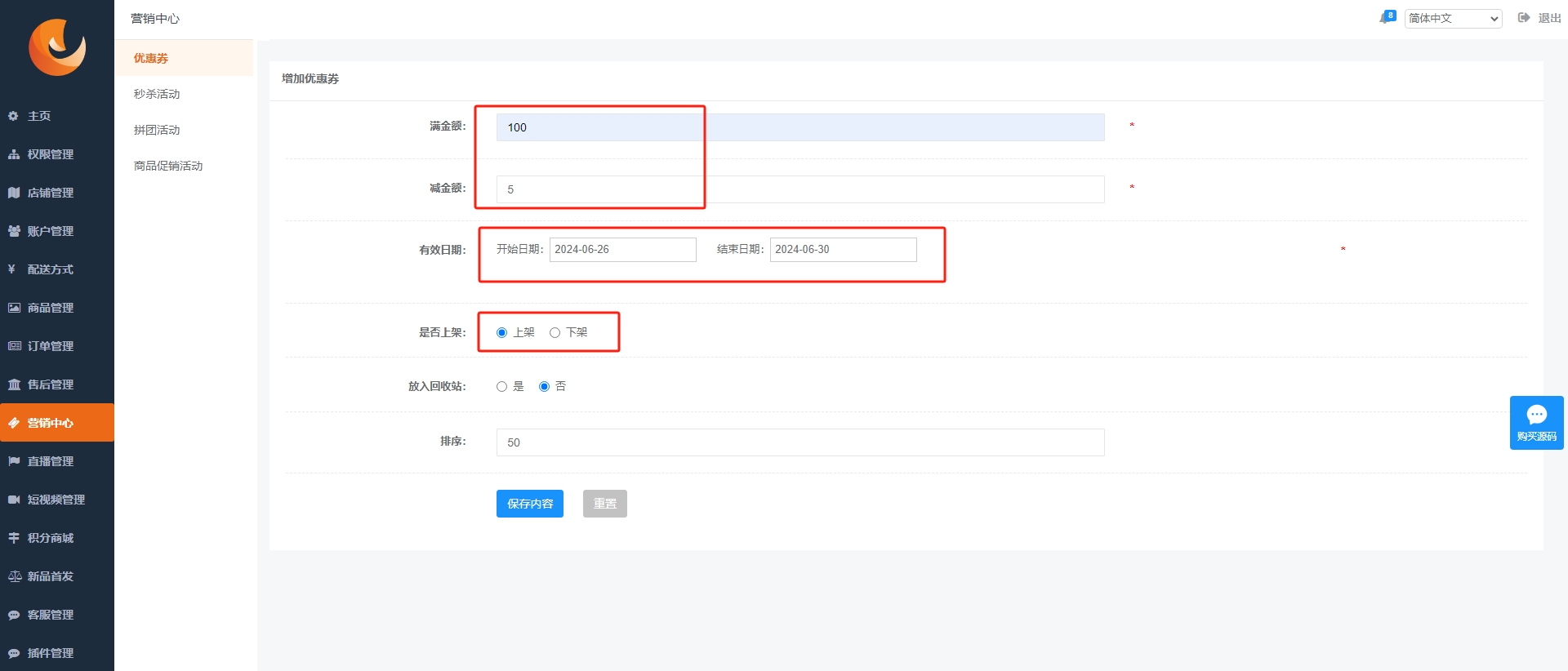The image size is (1568, 671).
Task: Click the 增加优惠券 form heading
Action: 310,78
